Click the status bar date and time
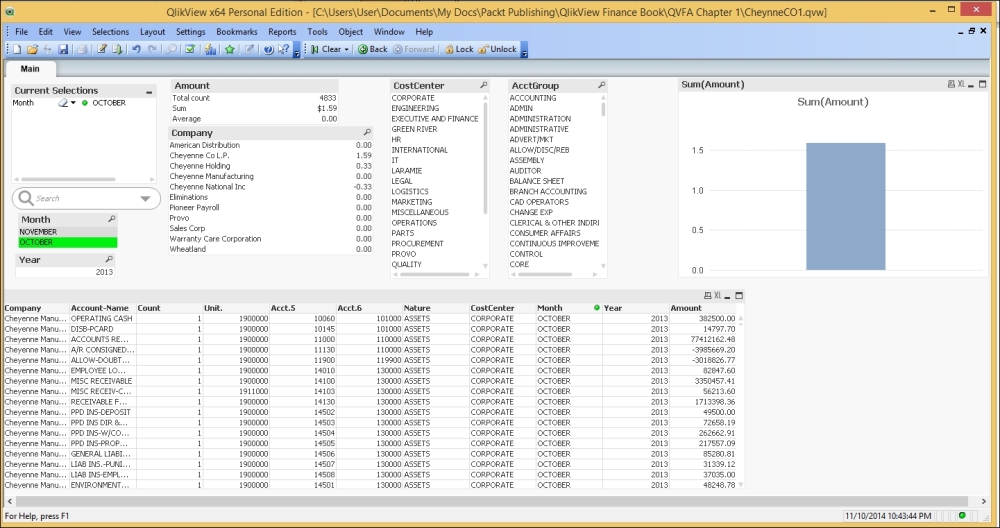 888,515
